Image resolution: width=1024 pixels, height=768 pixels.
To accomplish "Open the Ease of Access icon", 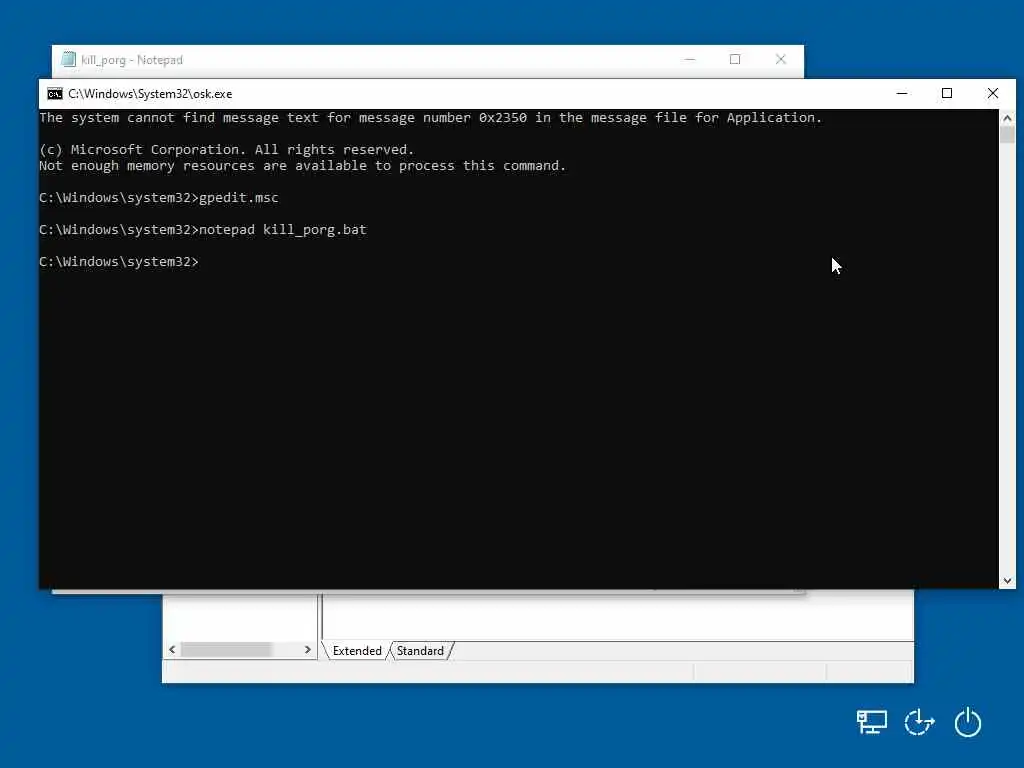I will pyautogui.click(x=920, y=722).
